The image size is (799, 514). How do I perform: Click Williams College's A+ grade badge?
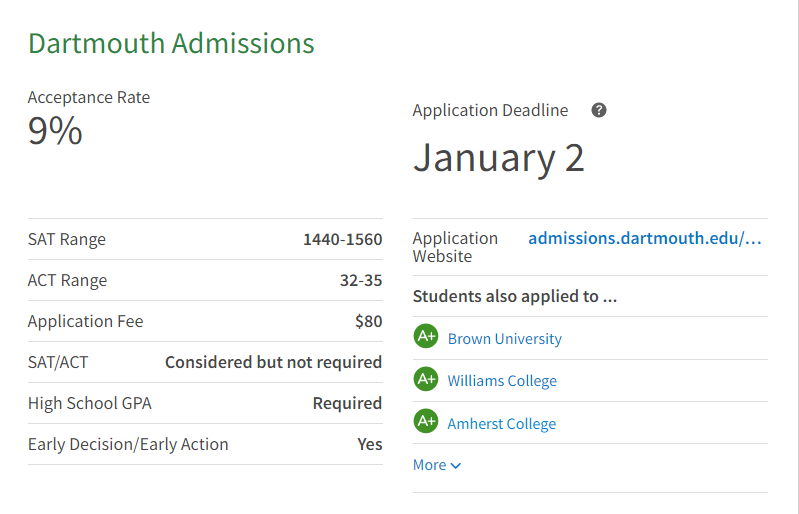click(426, 380)
